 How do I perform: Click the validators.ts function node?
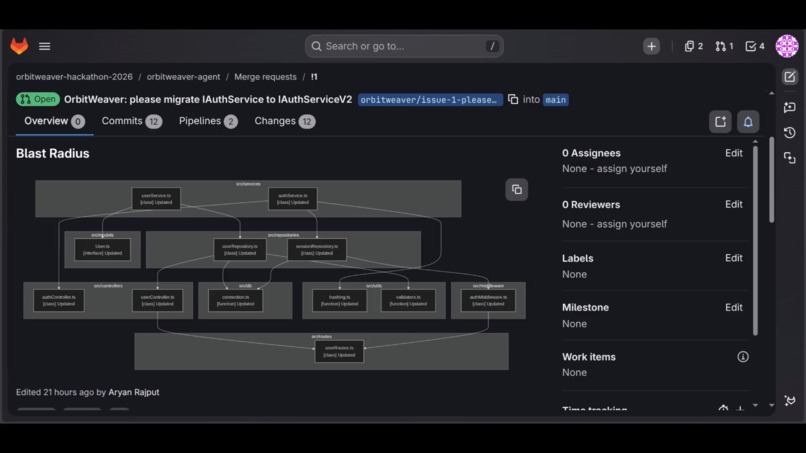point(408,301)
